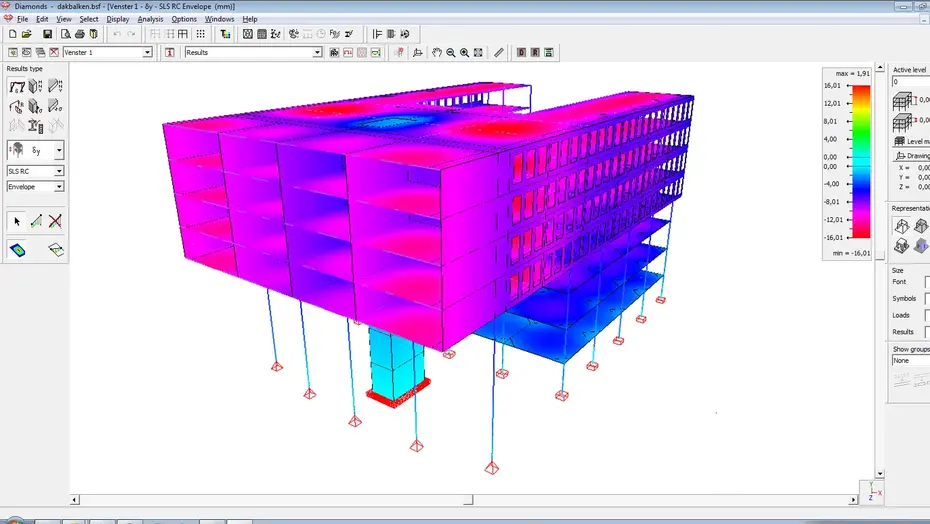The image size is (930, 524).
Task: Click the open file folder icon
Action: tap(28, 34)
